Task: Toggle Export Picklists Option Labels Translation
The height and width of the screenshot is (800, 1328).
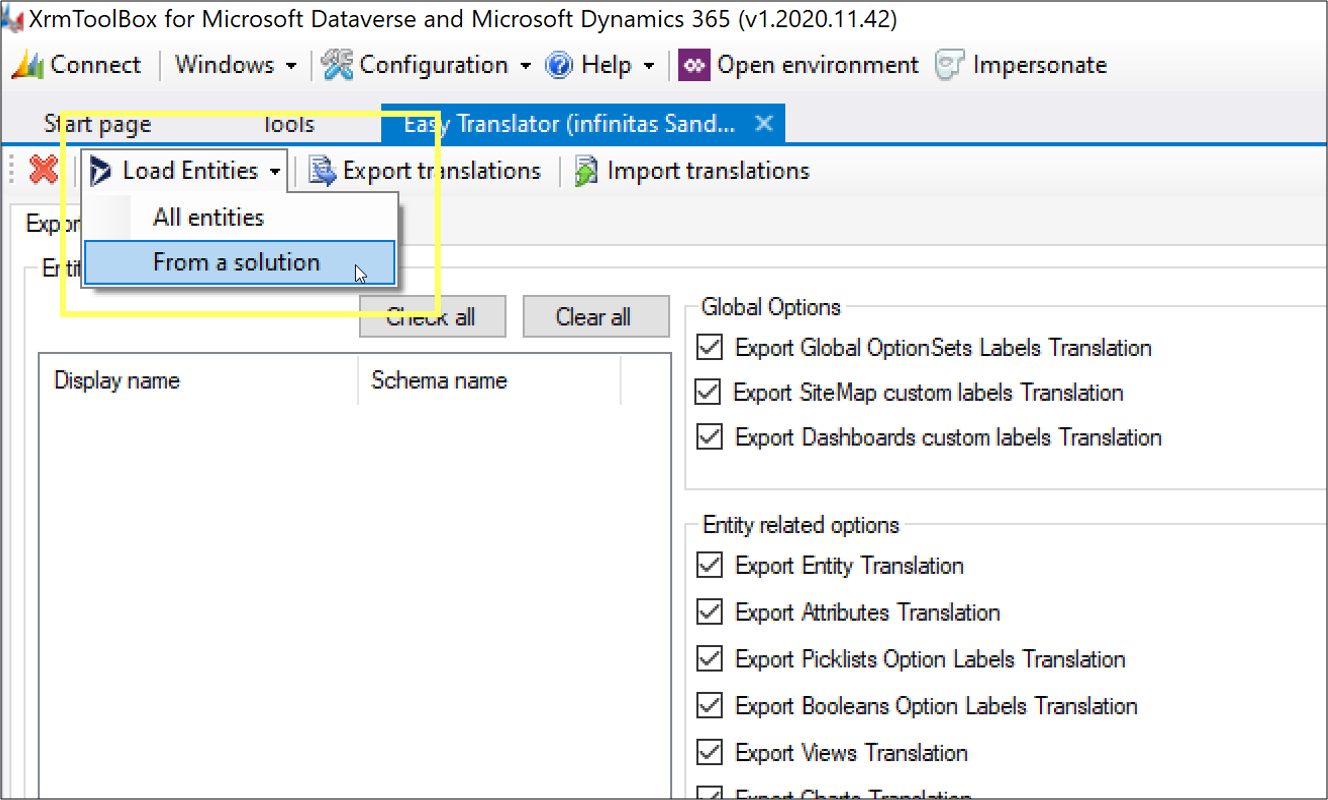Action: 709,659
